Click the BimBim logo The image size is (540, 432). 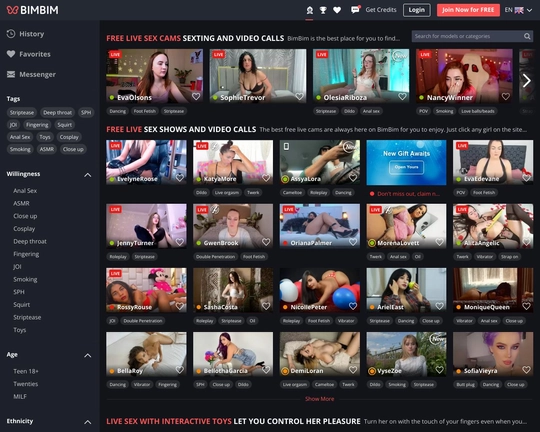(x=33, y=10)
